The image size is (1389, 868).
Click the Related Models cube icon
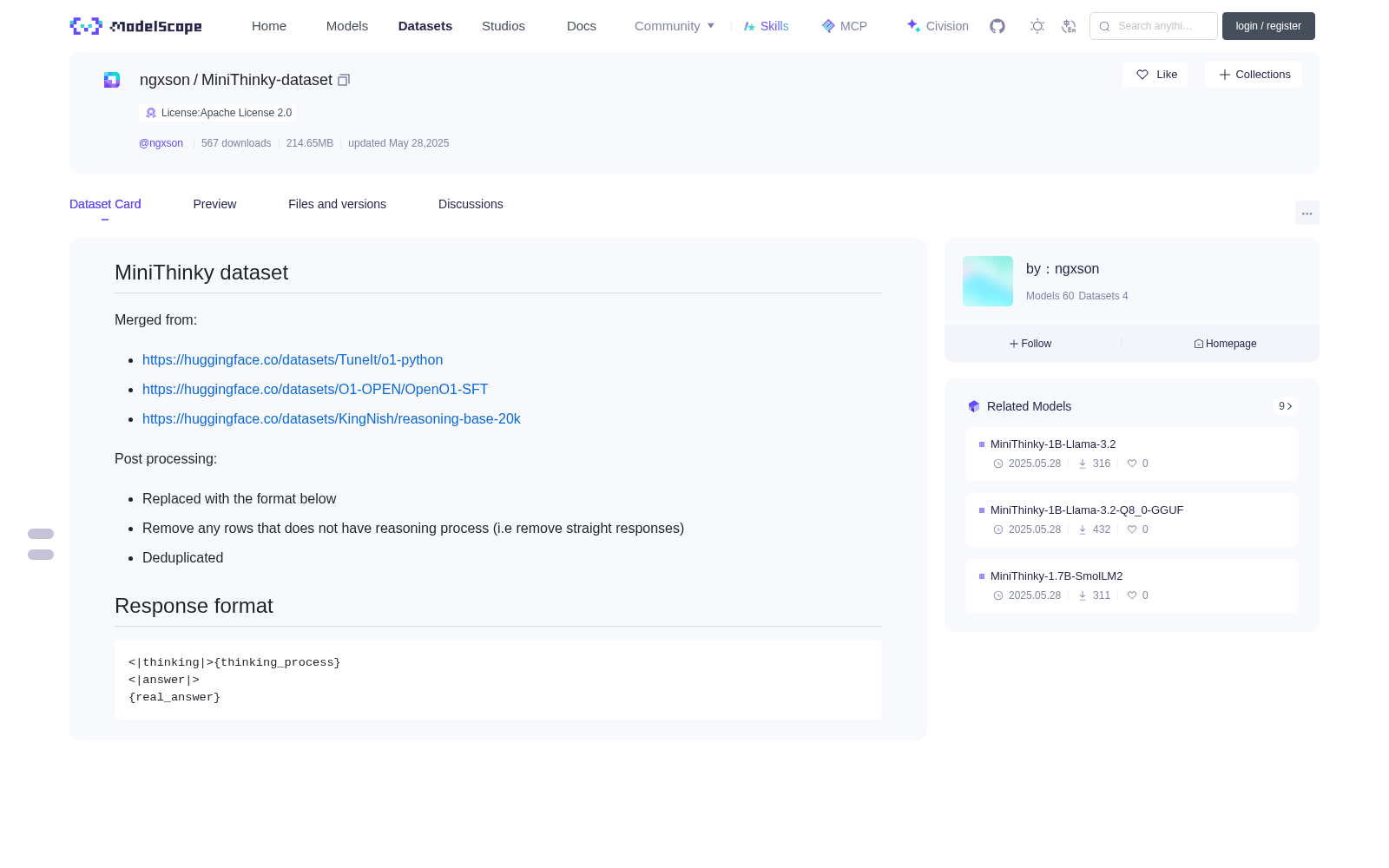[974, 406]
